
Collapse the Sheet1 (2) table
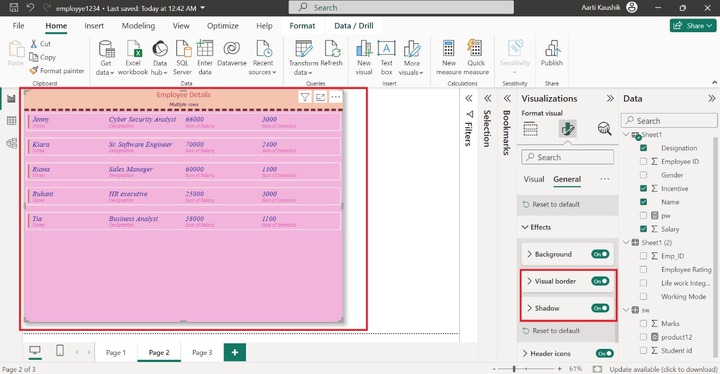click(x=626, y=242)
